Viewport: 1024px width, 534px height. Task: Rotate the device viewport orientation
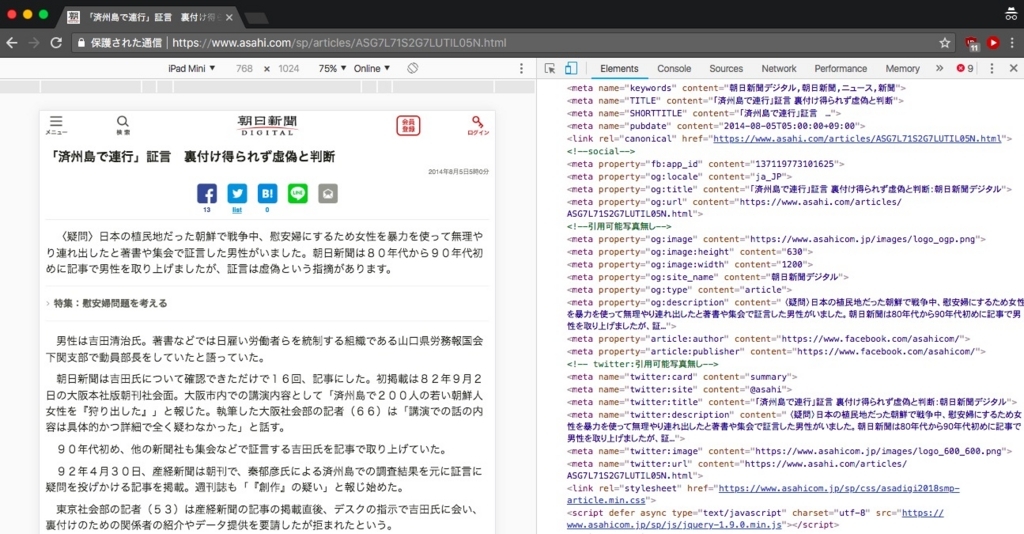412,68
